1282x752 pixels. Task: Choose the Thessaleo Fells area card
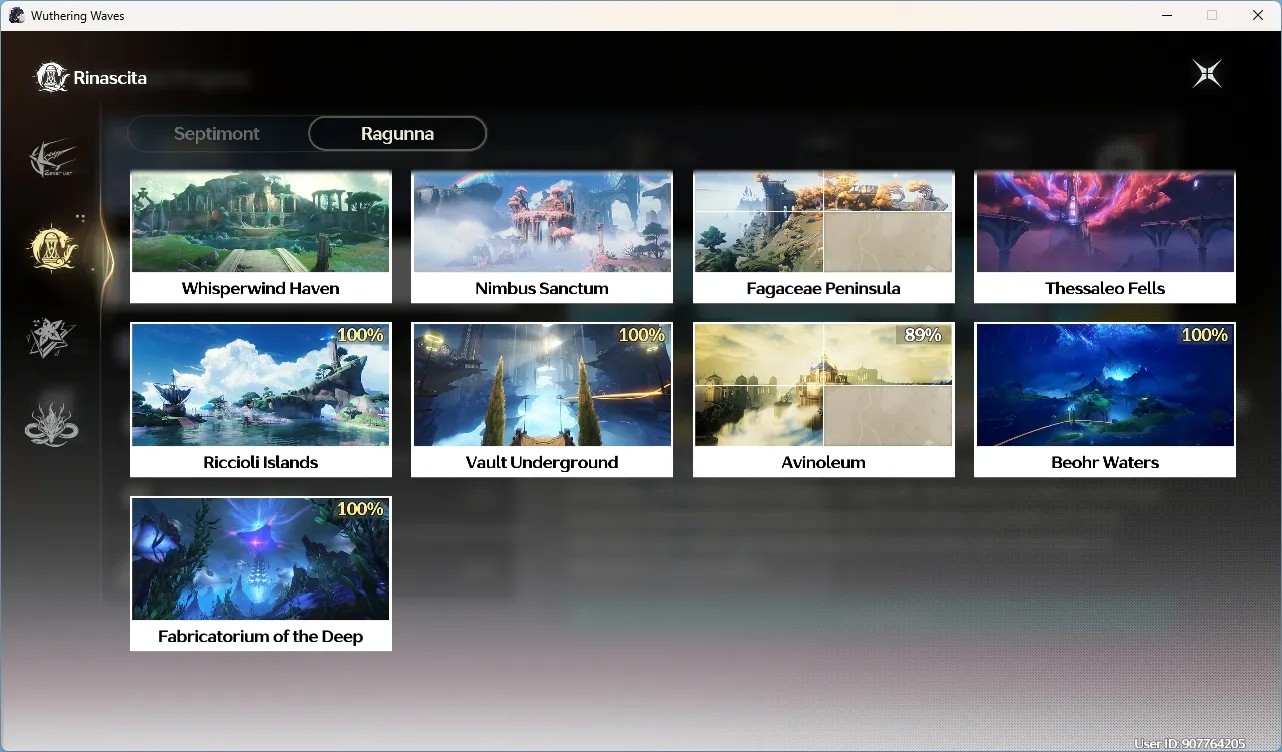tap(1105, 237)
